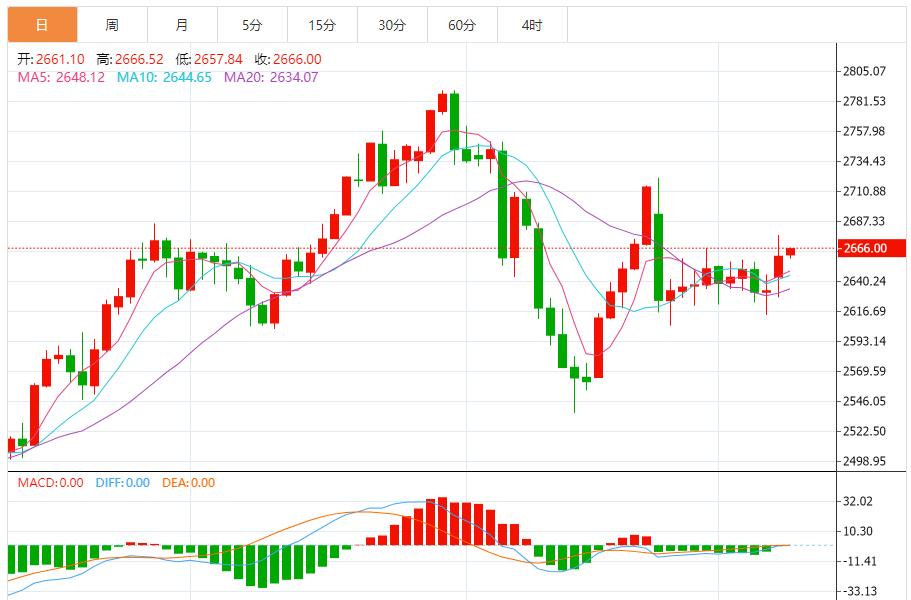Click the MA5: 2648.12 indicator label

coord(61,77)
